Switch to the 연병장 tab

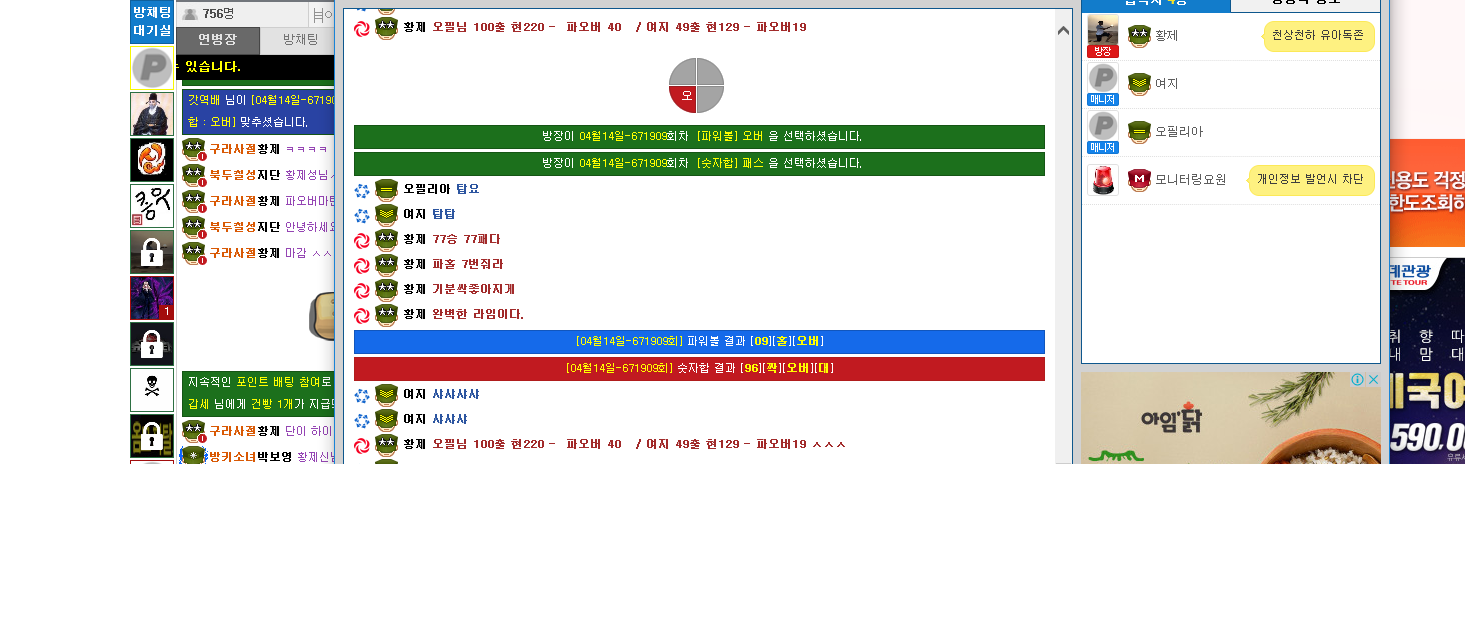217,40
